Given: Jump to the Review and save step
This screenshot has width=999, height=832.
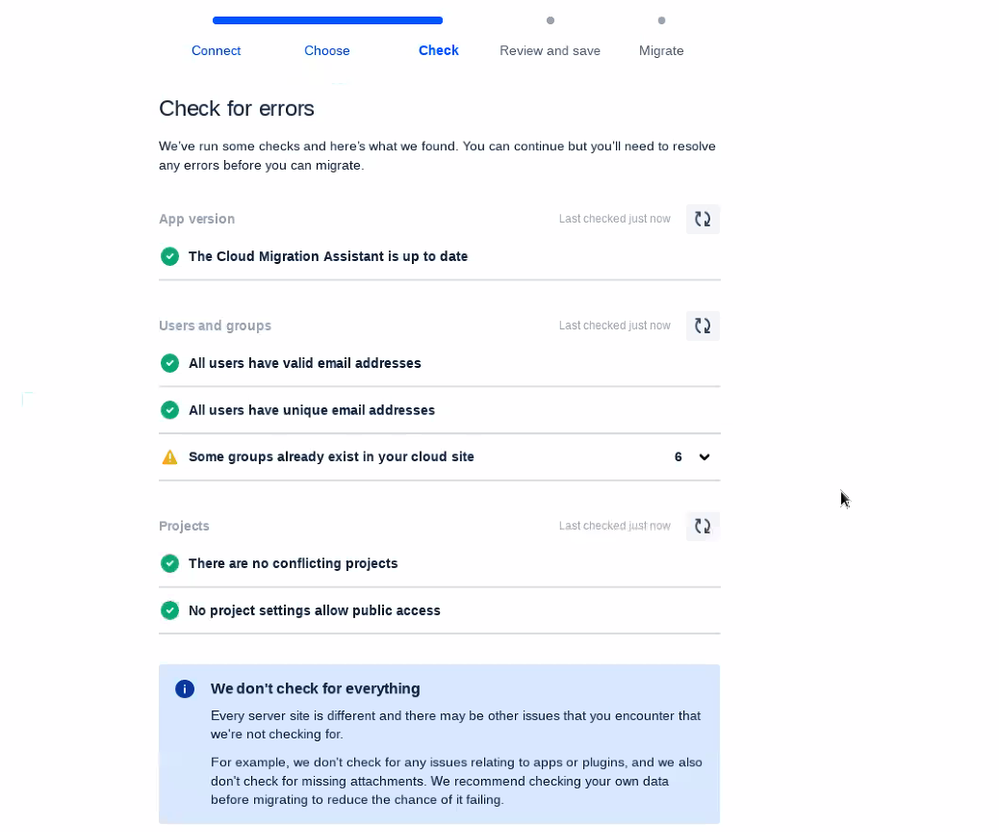Looking at the screenshot, I should click(550, 50).
